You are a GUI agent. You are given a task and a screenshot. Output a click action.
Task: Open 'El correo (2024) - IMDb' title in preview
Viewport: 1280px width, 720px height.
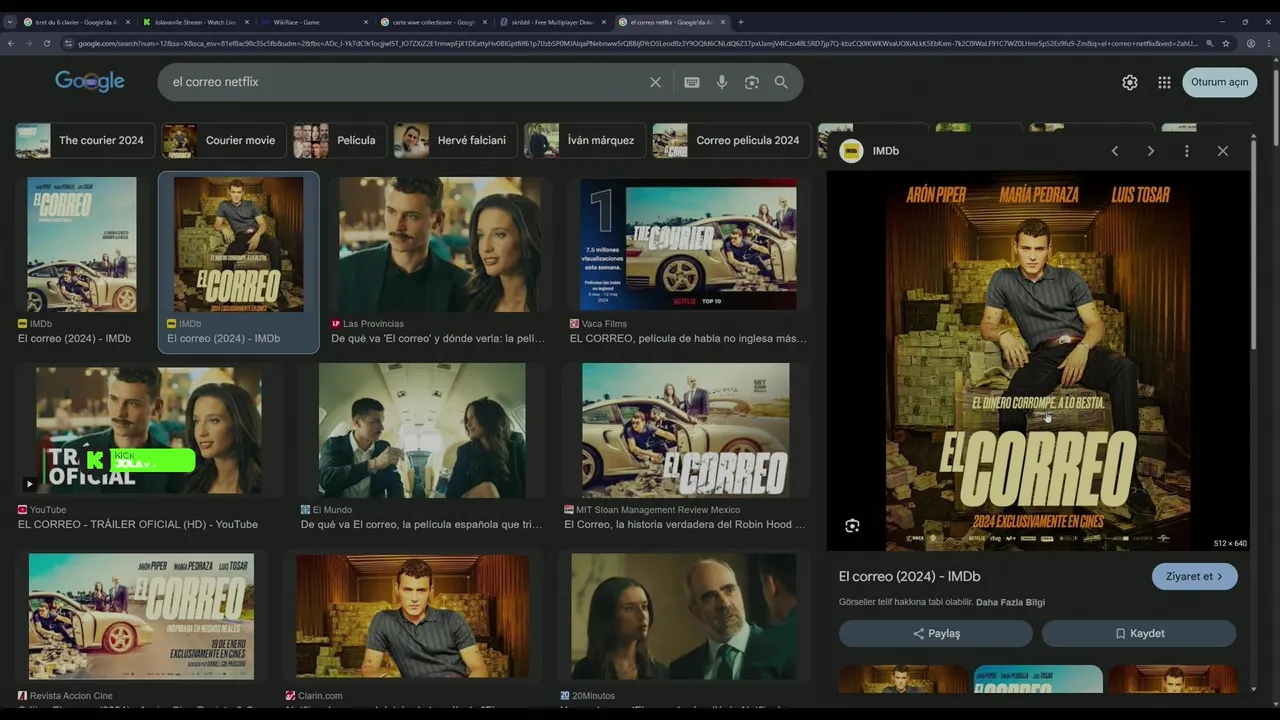(x=909, y=576)
